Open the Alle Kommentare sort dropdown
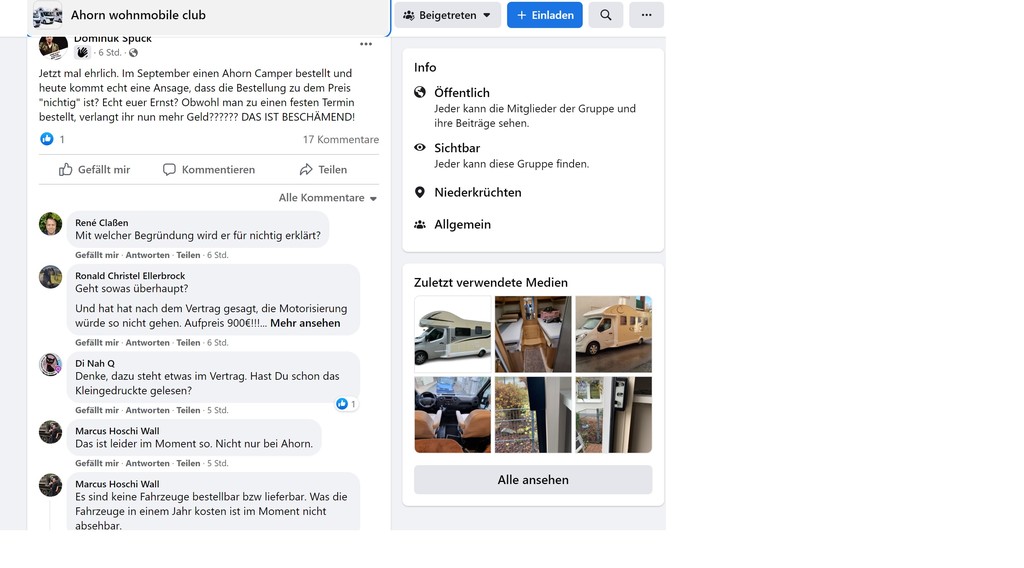The height and width of the screenshot is (568, 1024). [x=328, y=198]
